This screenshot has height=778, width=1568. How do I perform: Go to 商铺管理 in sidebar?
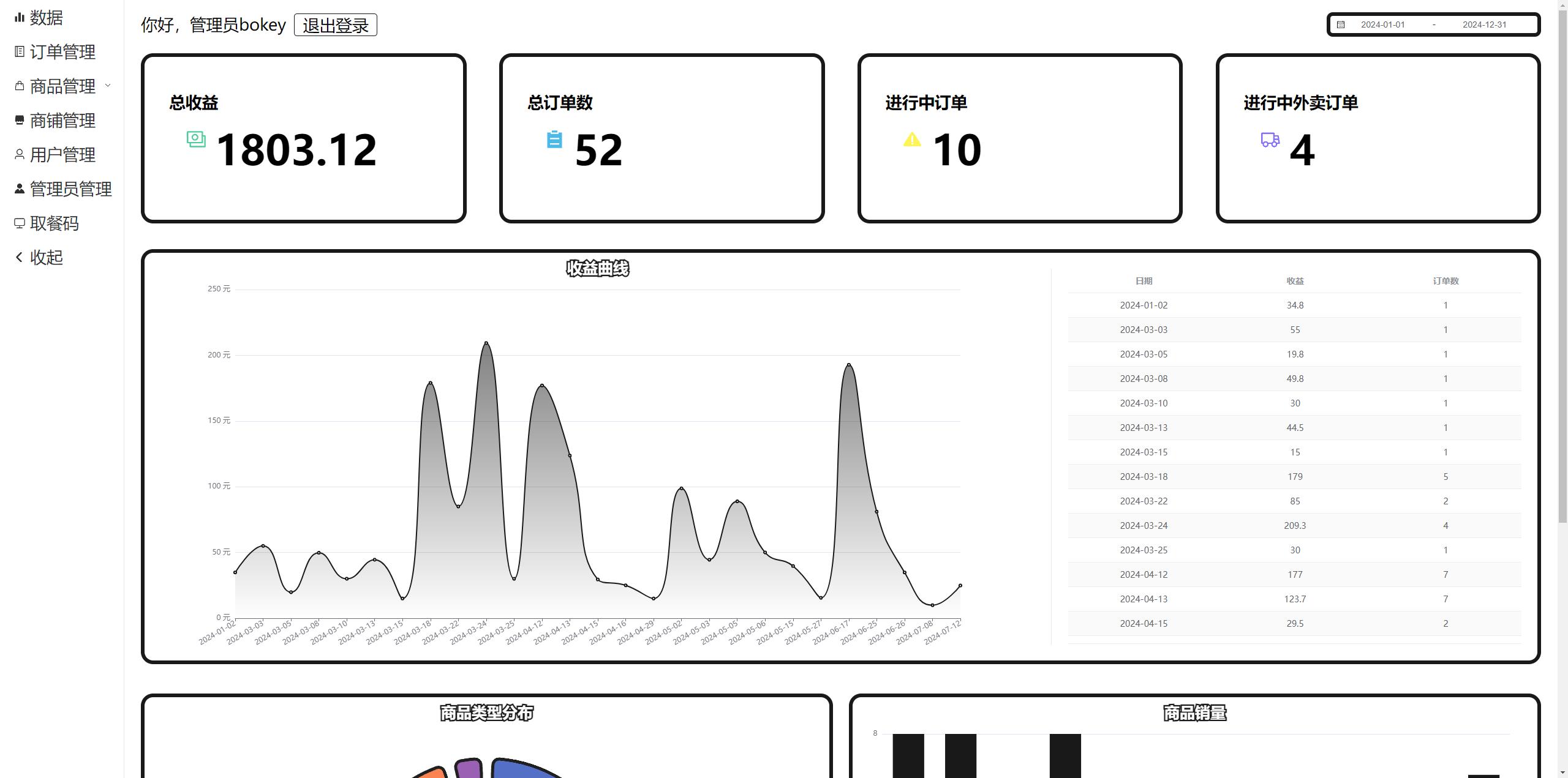[62, 121]
